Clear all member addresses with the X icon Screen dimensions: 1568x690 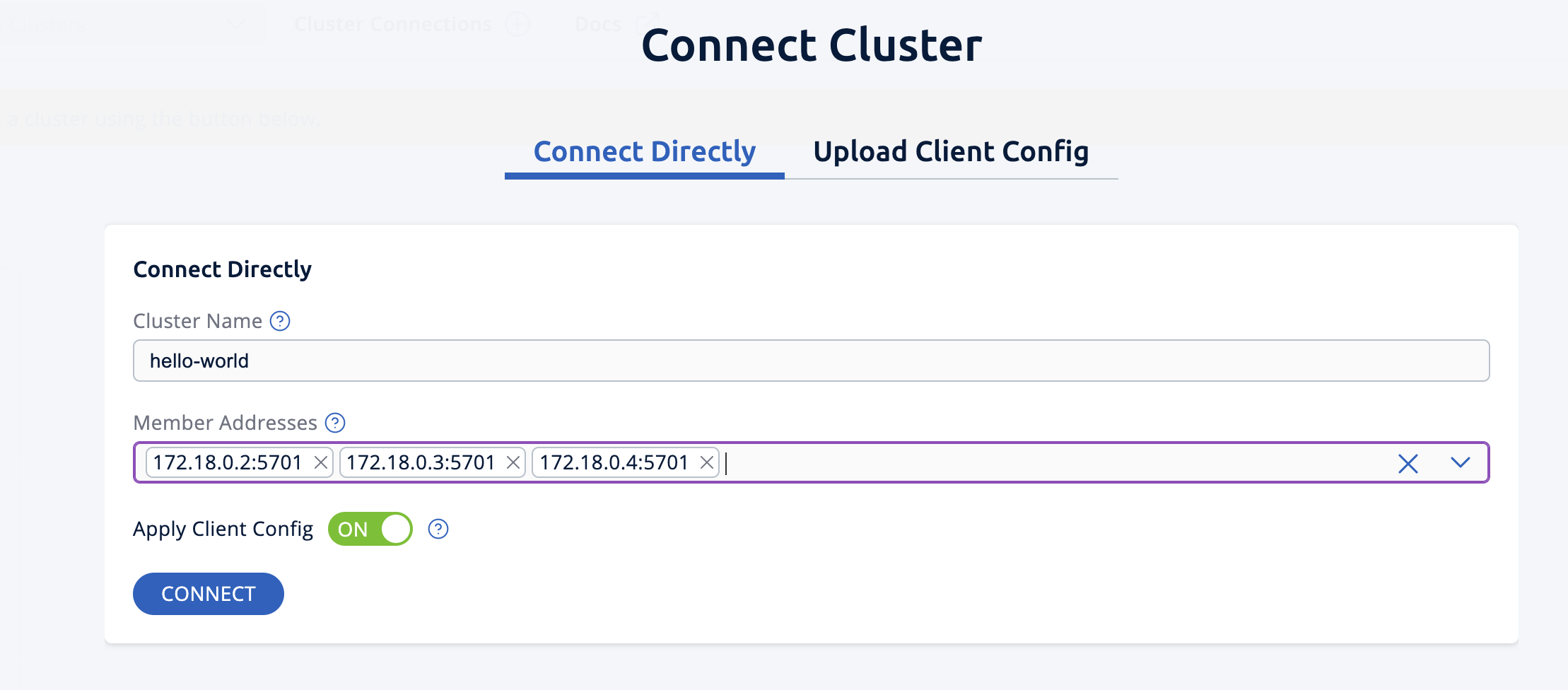tap(1408, 464)
